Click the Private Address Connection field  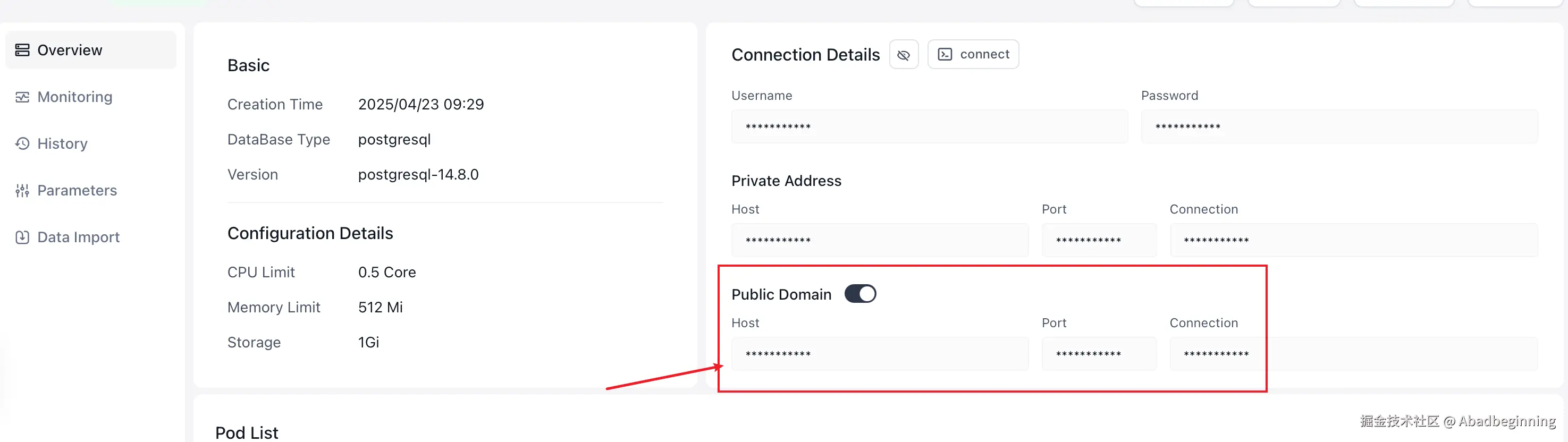click(x=1353, y=240)
